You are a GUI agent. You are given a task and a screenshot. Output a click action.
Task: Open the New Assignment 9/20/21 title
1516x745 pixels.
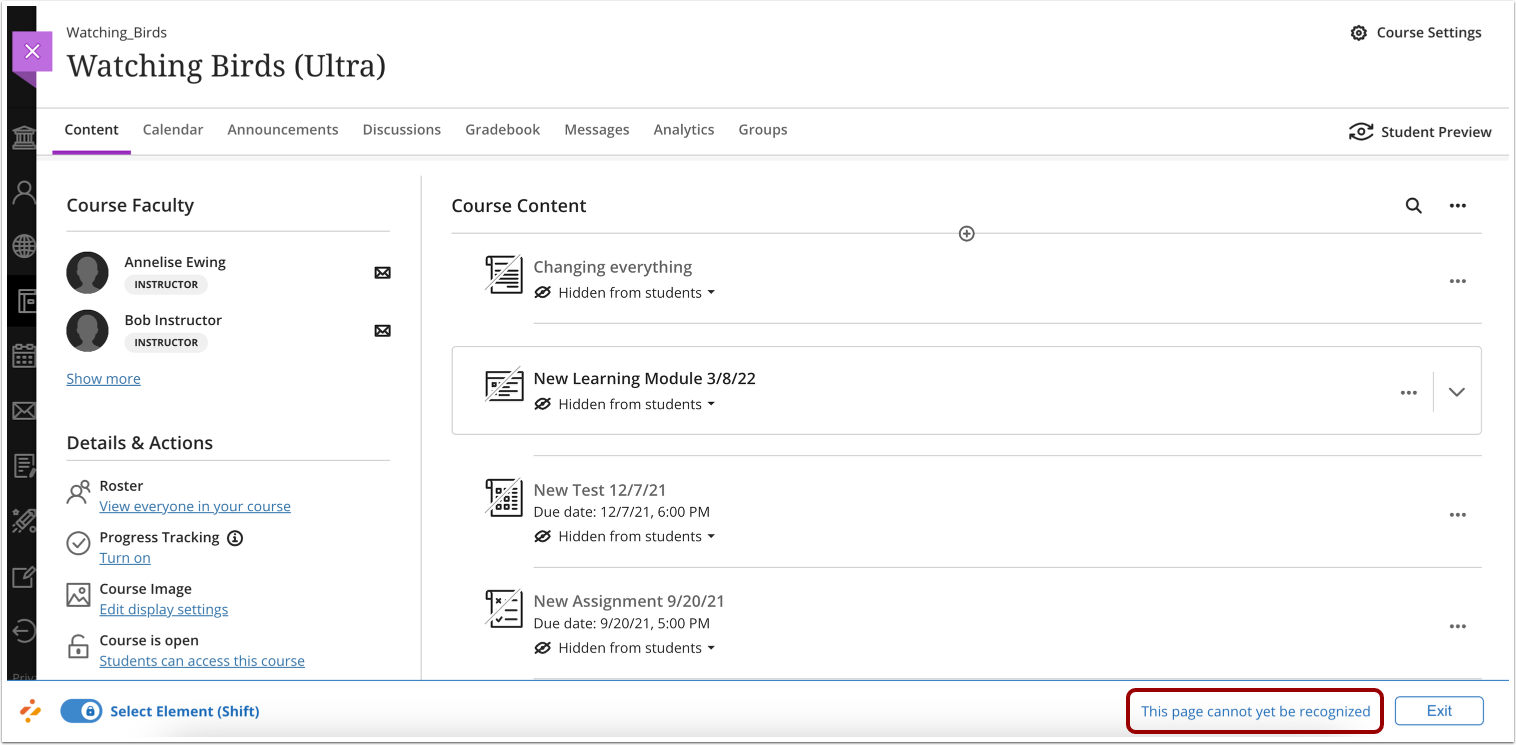coord(629,602)
